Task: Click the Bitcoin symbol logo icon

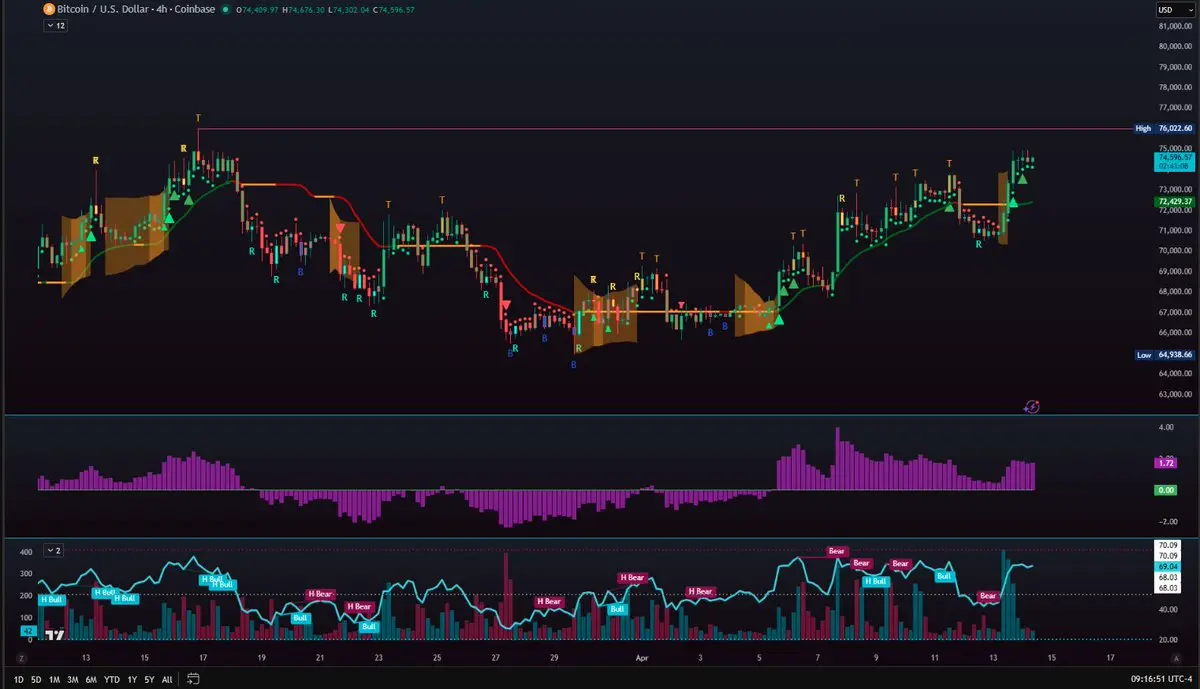Action: click(x=48, y=9)
